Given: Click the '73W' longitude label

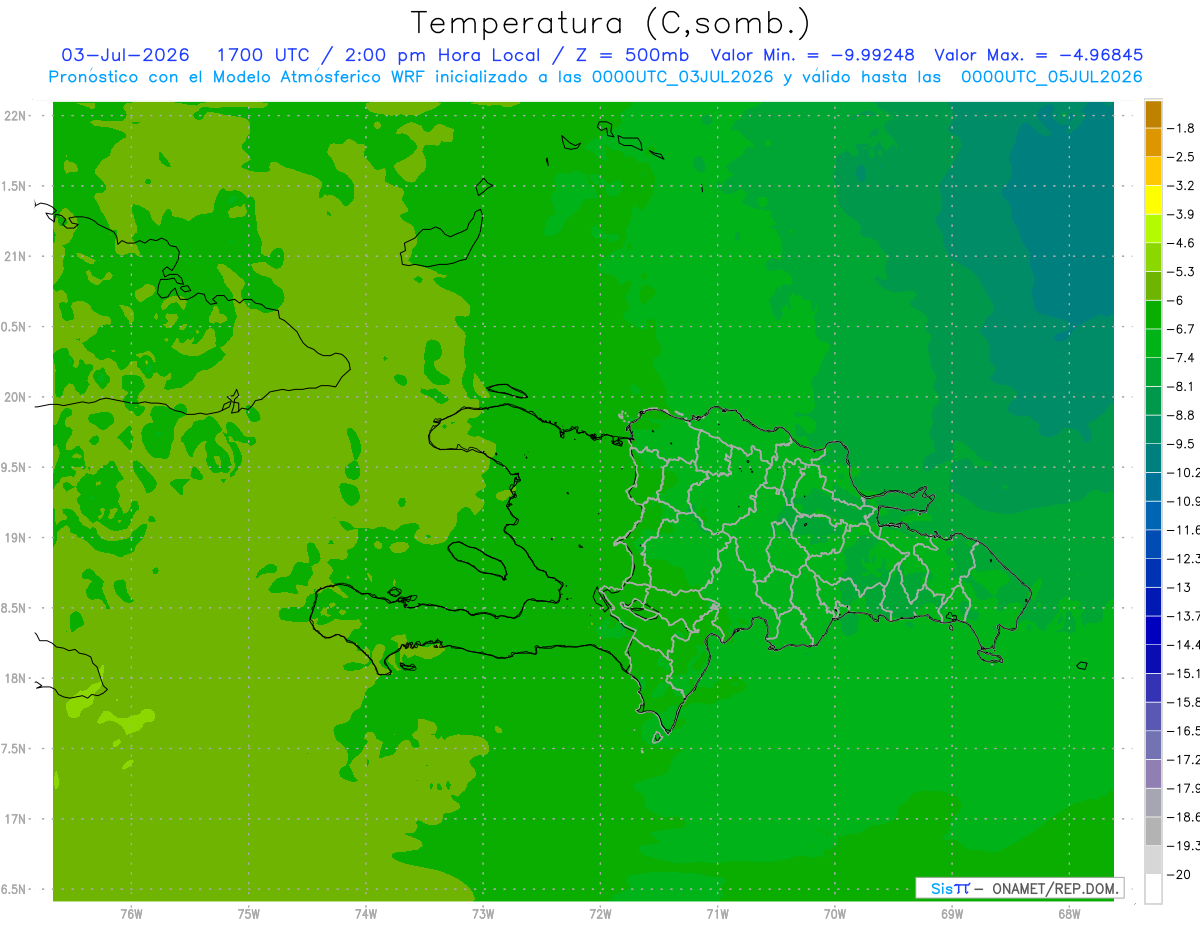Looking at the screenshot, I should click(x=483, y=914).
